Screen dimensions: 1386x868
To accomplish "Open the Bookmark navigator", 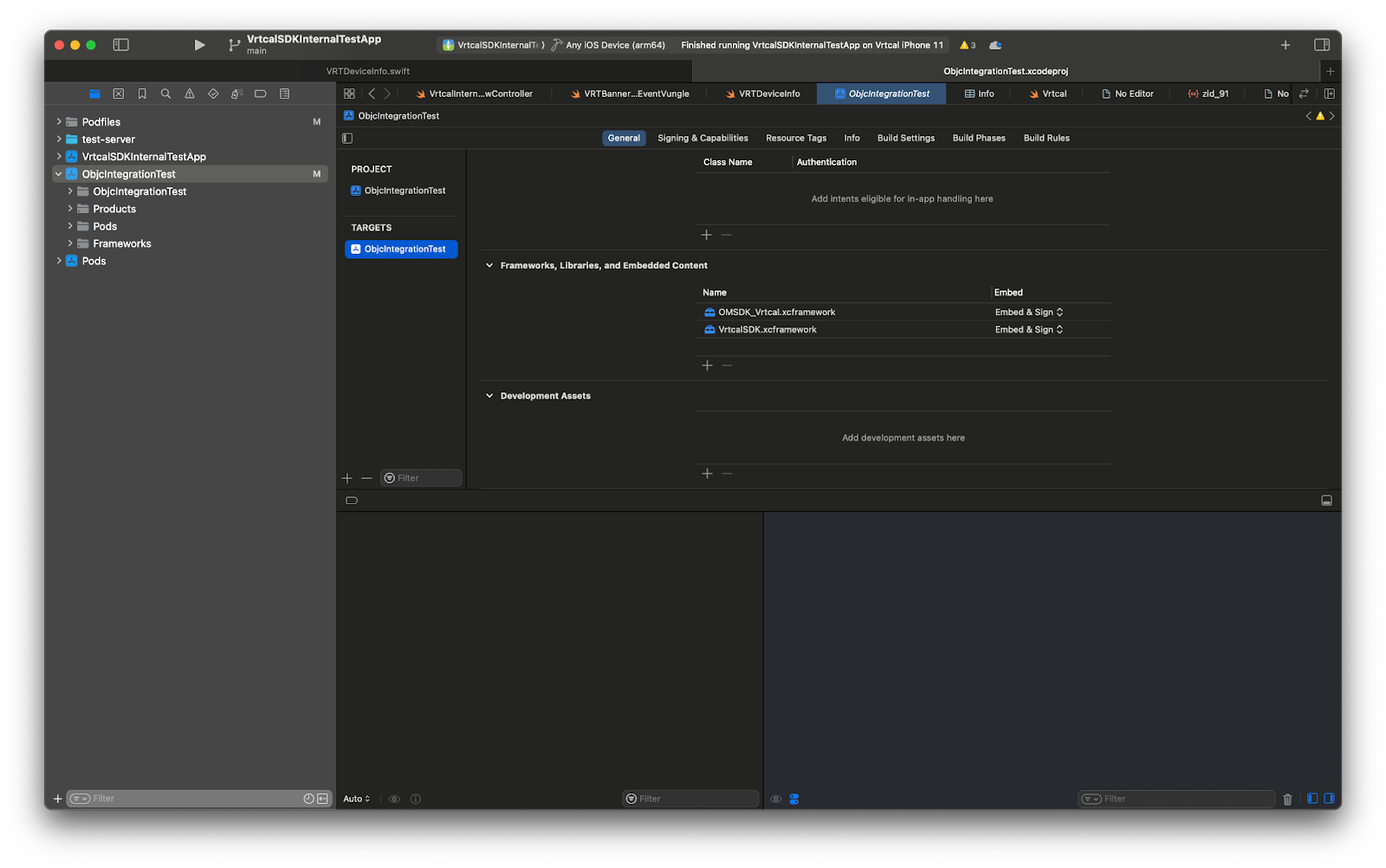I will pos(142,94).
